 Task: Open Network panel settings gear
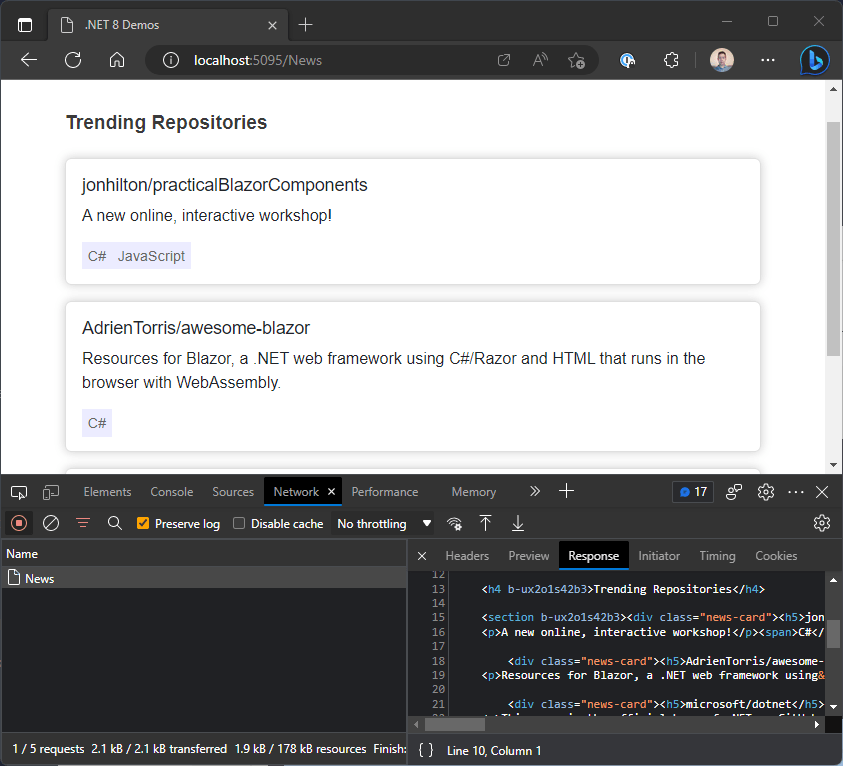tap(821, 523)
